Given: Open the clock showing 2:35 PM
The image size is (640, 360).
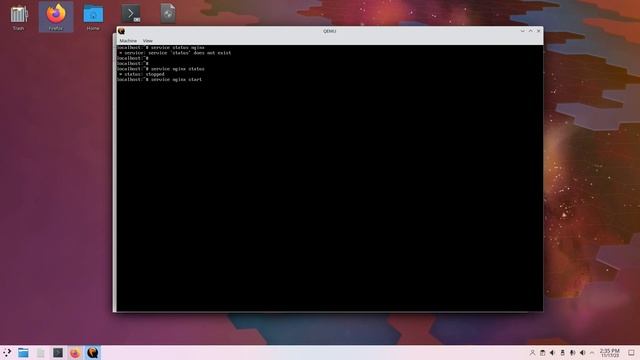Looking at the screenshot, I should (610, 353).
